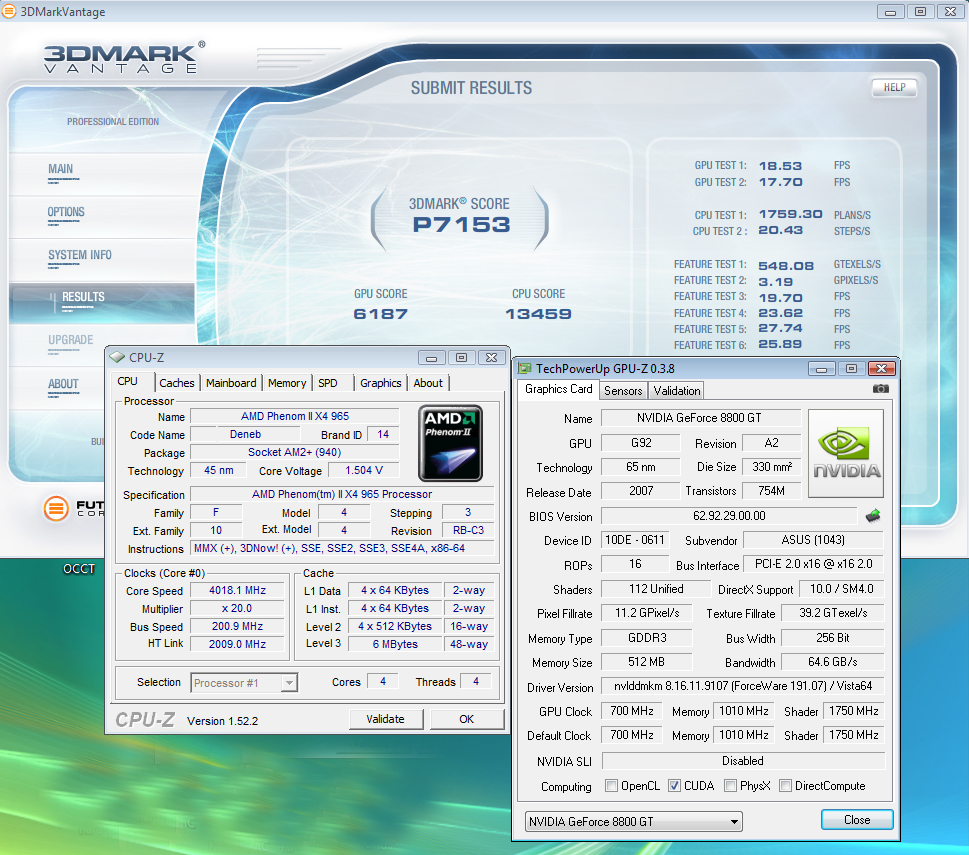969x855 pixels.
Task: Click the NVIDIA SLI field showing Disabled
Action: (743, 761)
